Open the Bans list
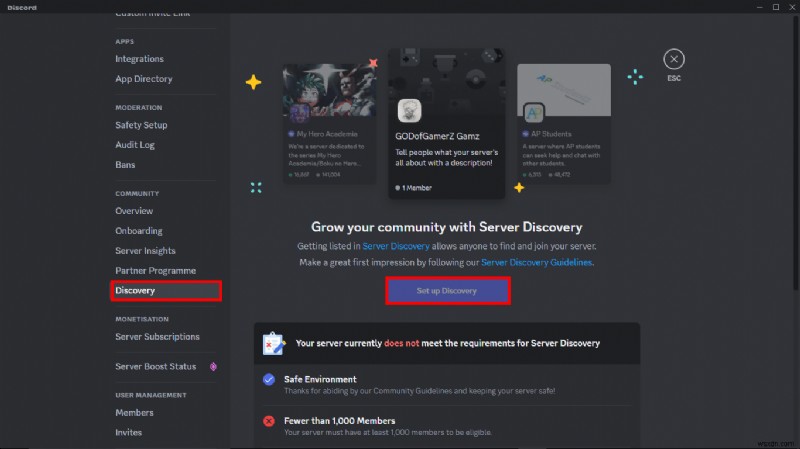Image resolution: width=800 pixels, height=449 pixels. point(125,165)
